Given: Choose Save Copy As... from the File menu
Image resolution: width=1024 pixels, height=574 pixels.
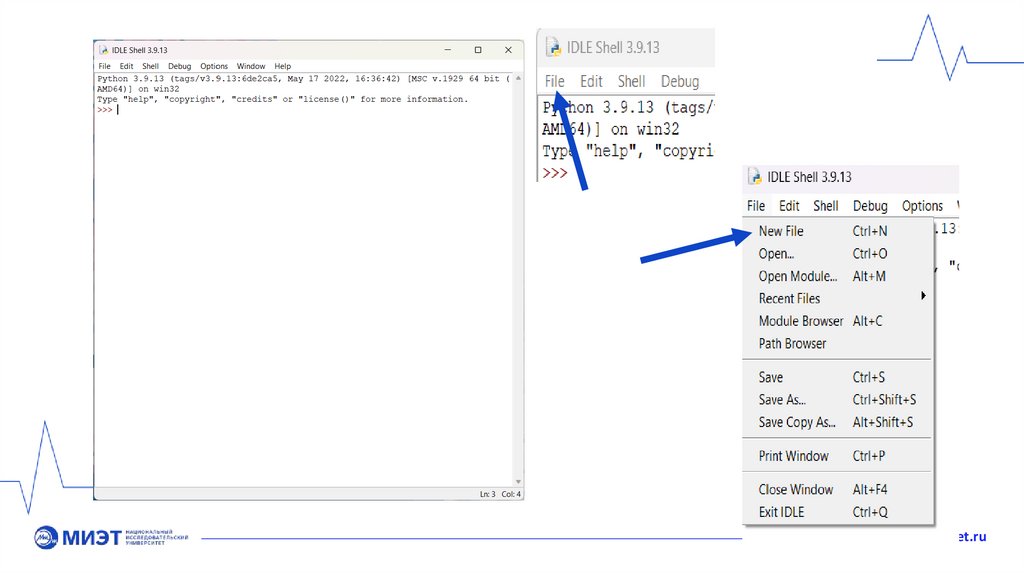Looking at the screenshot, I should click(x=838, y=422).
